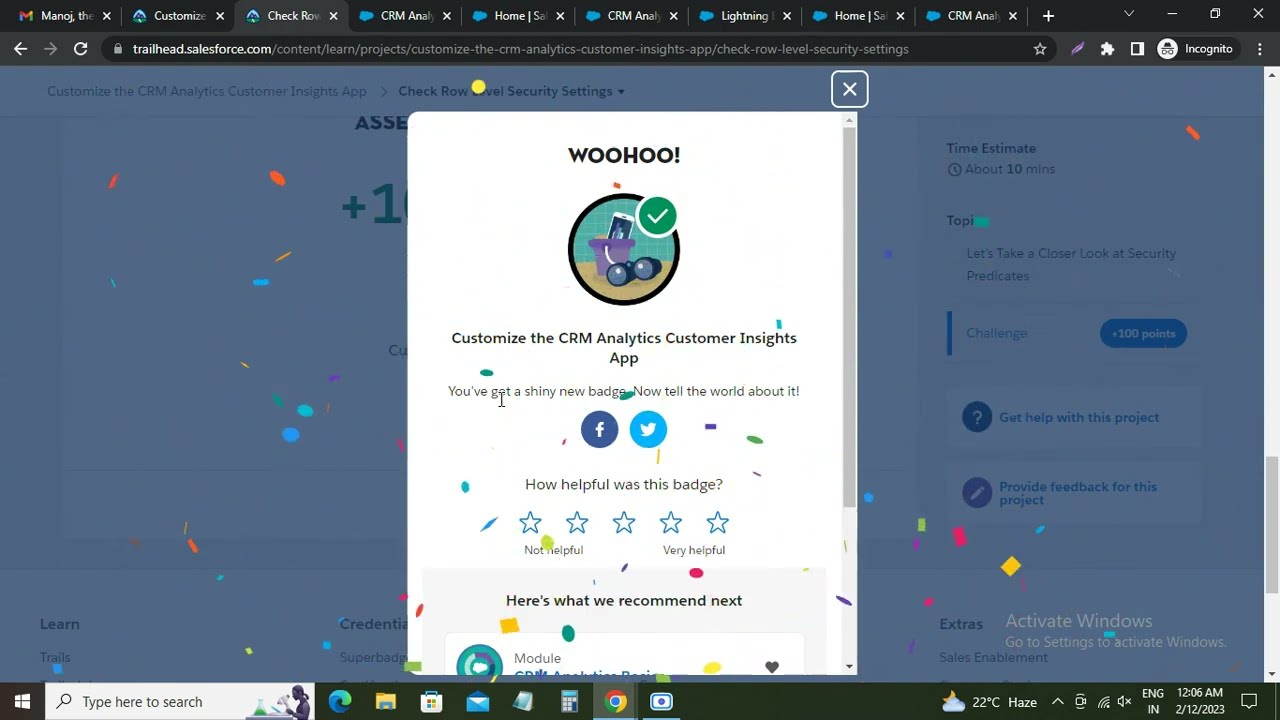Viewport: 1280px width, 720px height.
Task: Click the +100 points badge
Action: (1143, 333)
